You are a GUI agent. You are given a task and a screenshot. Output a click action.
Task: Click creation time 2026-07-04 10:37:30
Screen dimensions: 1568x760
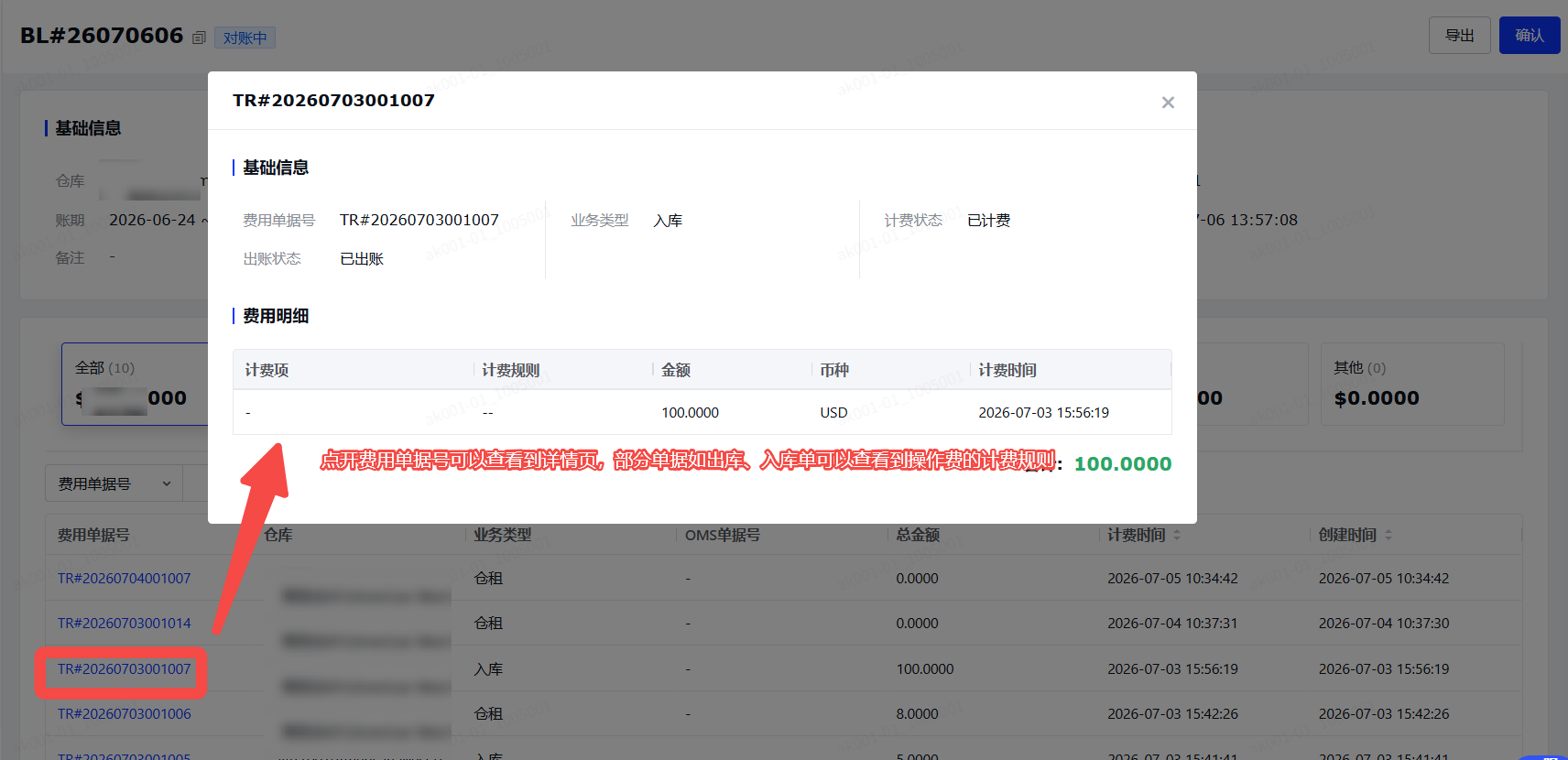point(1384,624)
